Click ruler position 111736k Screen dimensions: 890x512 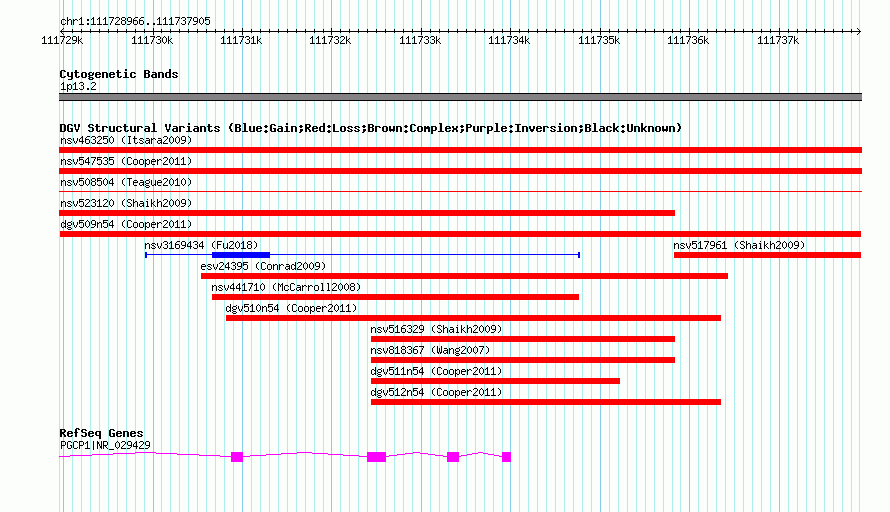[x=688, y=40]
